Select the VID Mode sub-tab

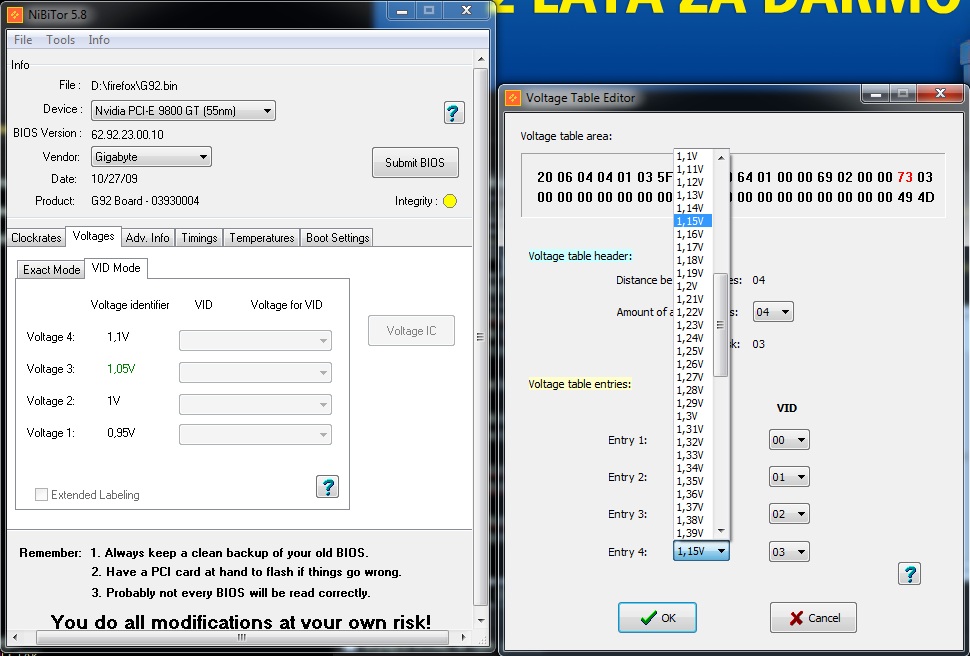(x=116, y=268)
